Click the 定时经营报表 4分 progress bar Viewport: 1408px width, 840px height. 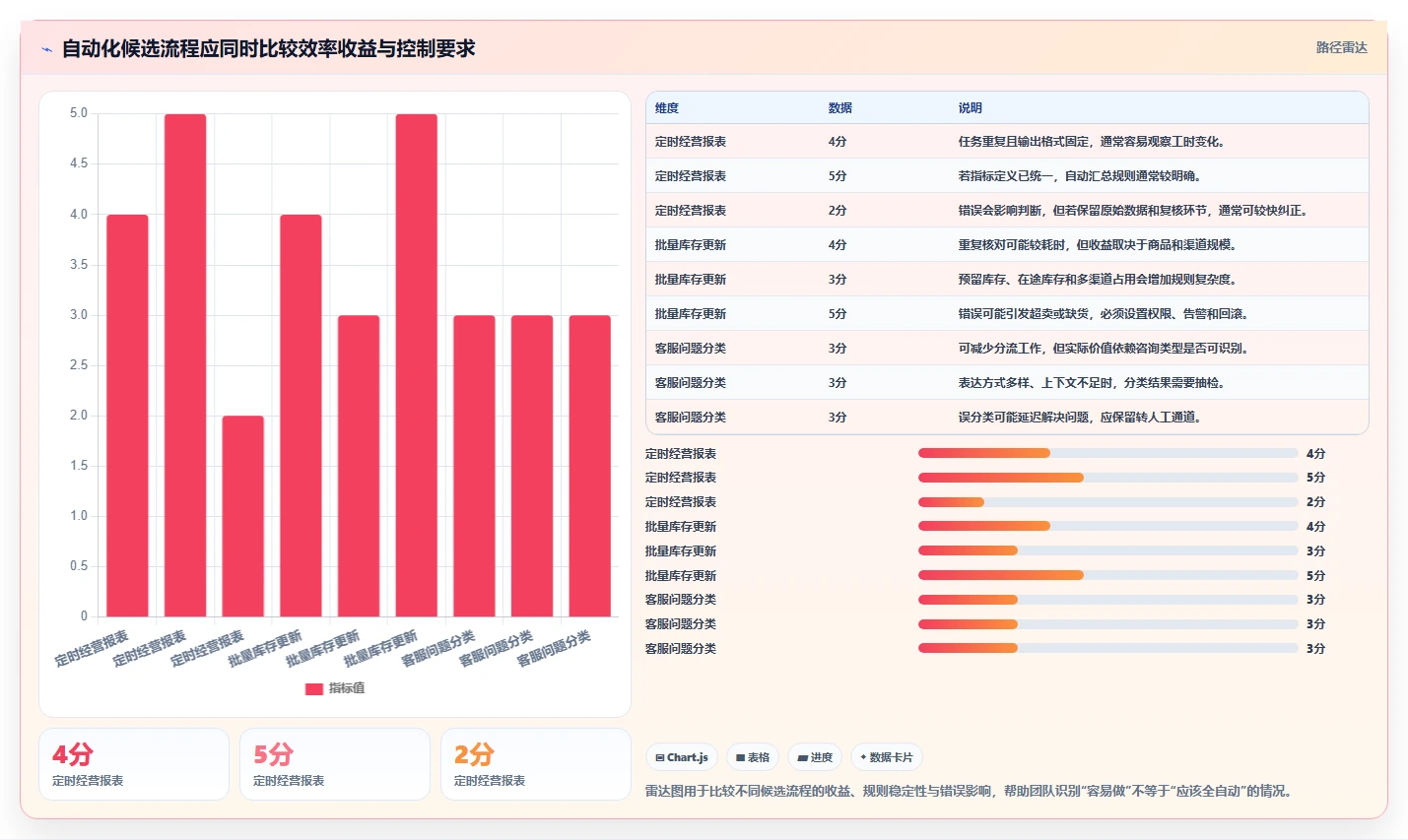coord(1107,453)
